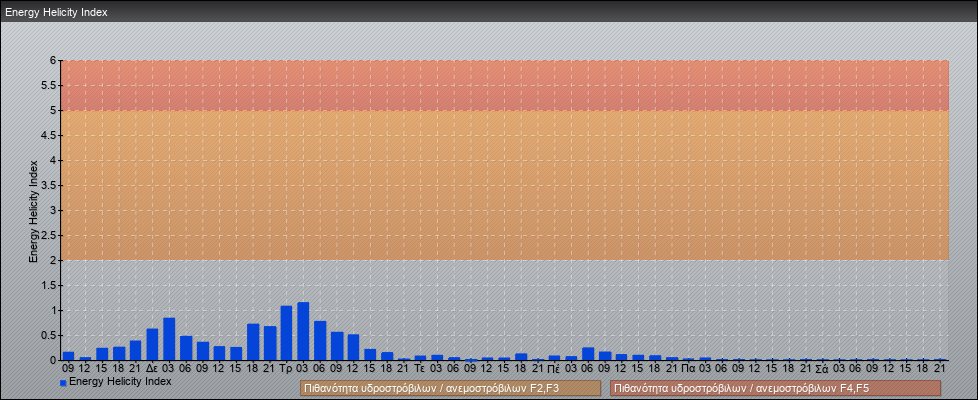Click the blue legend square for Energy Helicity Index

click(63, 383)
